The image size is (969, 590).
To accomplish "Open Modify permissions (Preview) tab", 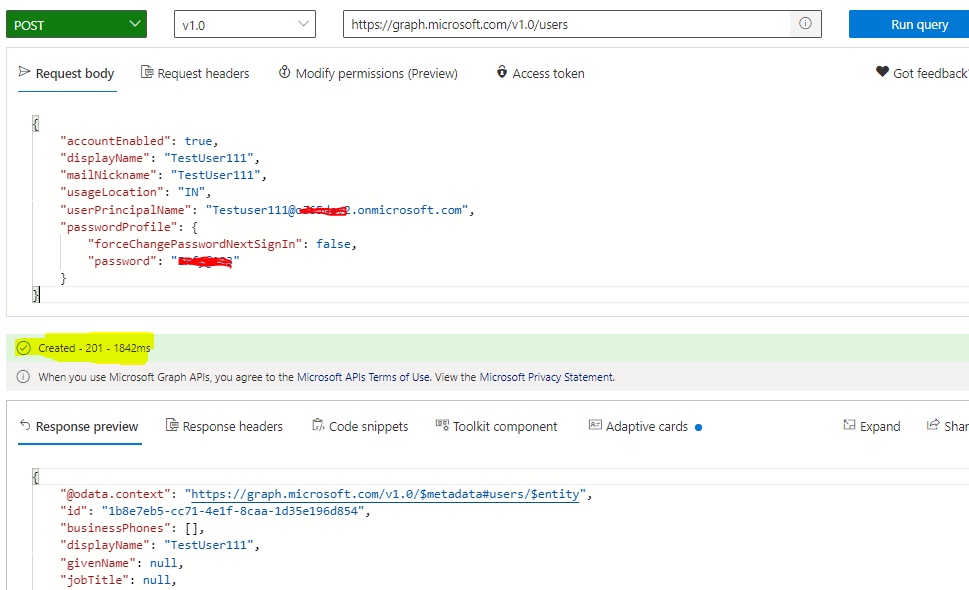I will (368, 74).
